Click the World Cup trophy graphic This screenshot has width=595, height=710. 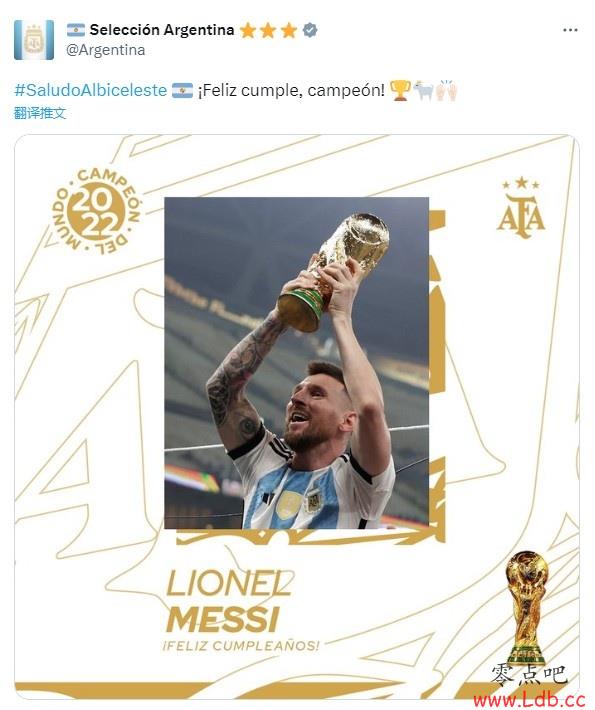527,608
